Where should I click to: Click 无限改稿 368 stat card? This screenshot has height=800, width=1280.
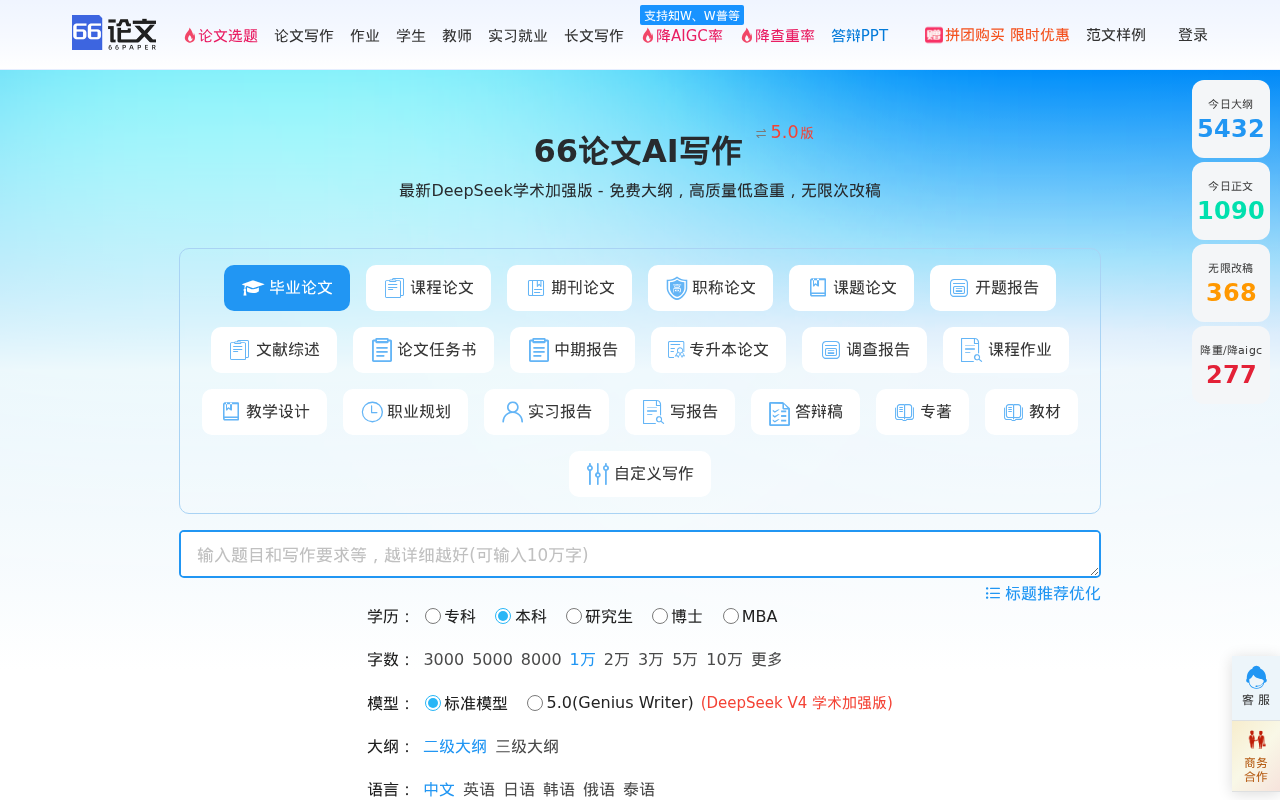[1231, 283]
